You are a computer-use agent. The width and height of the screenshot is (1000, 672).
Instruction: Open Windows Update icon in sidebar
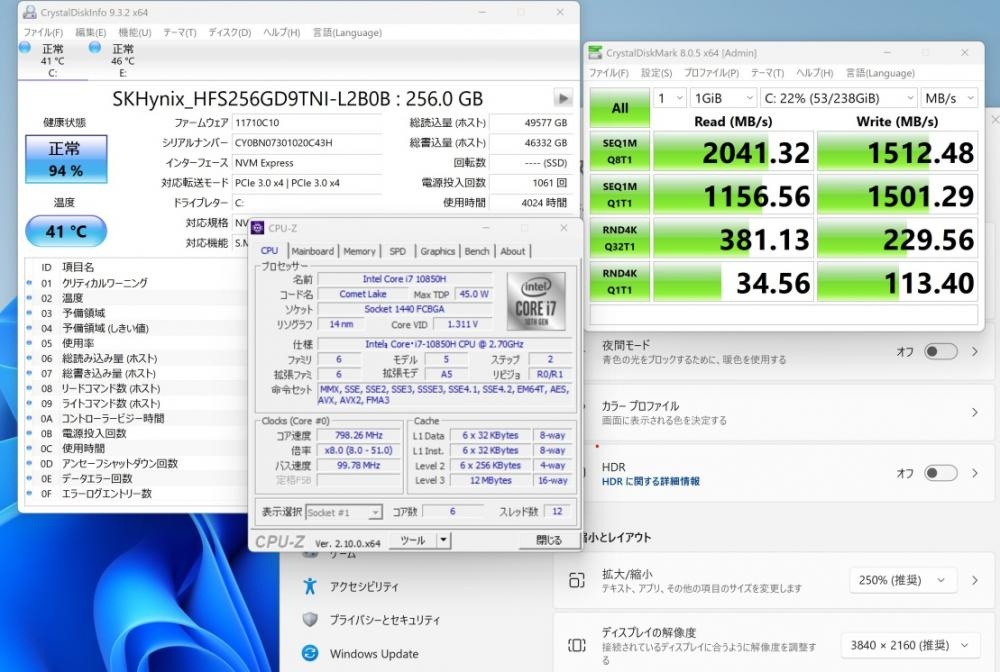tap(310, 653)
